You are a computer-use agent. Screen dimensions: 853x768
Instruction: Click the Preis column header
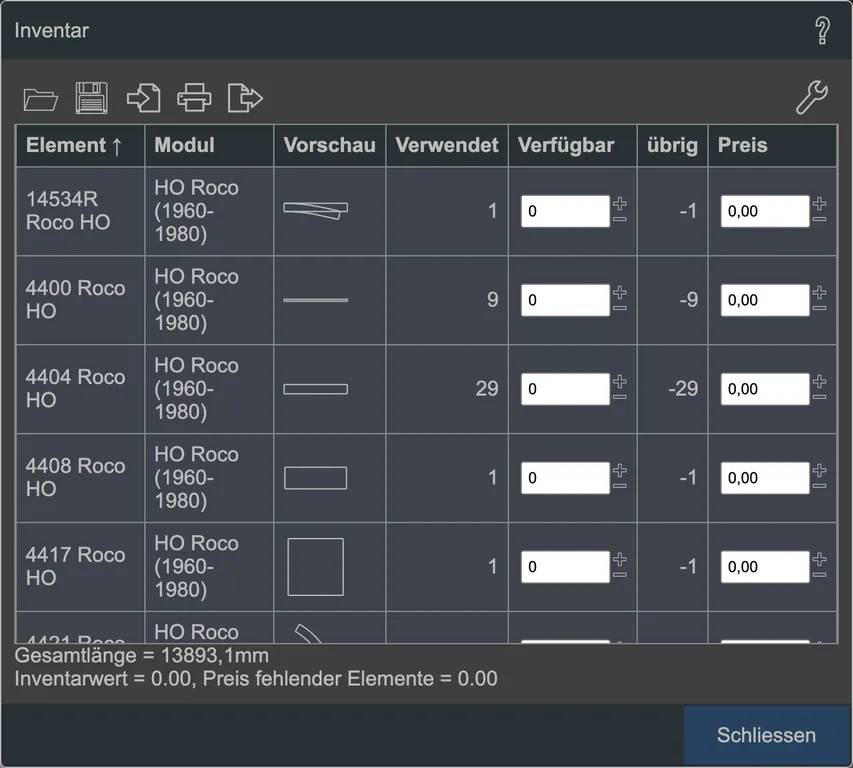(772, 145)
